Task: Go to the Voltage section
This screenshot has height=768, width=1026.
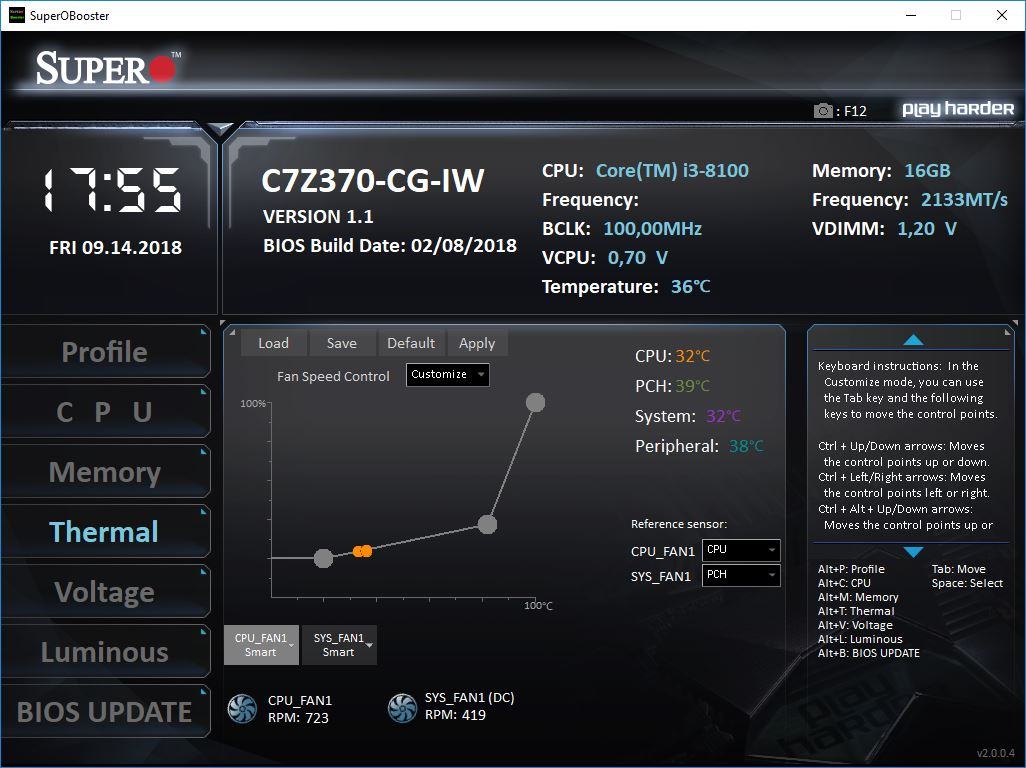Action: coord(105,591)
